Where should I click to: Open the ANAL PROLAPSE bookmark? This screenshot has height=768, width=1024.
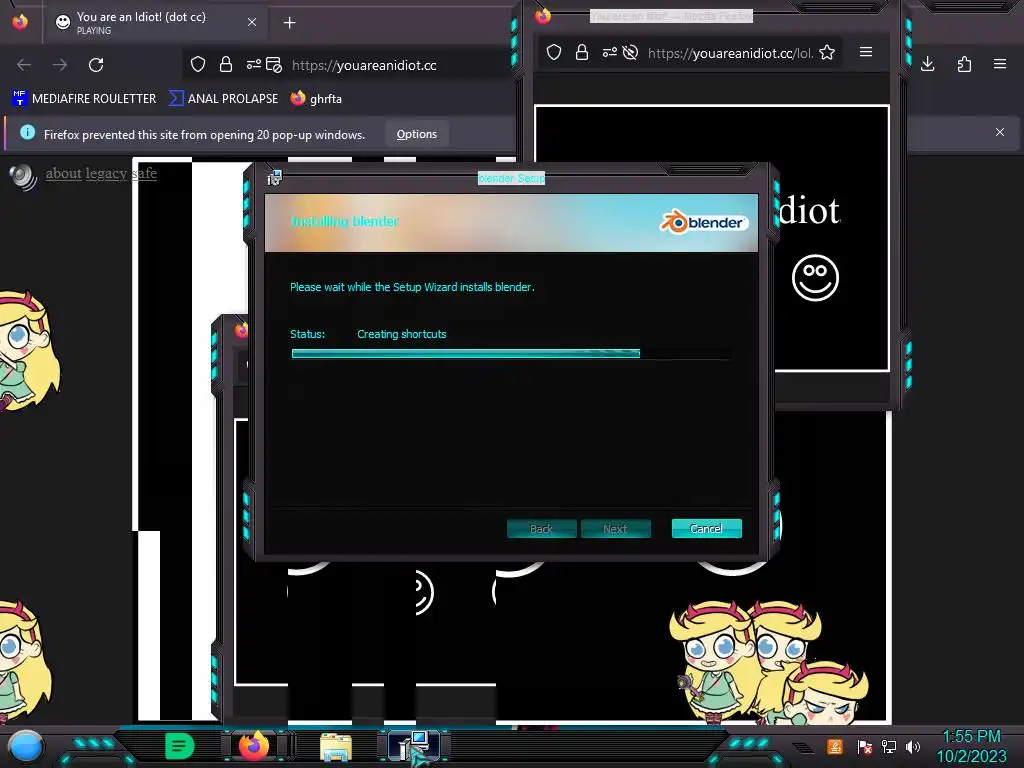(x=223, y=99)
